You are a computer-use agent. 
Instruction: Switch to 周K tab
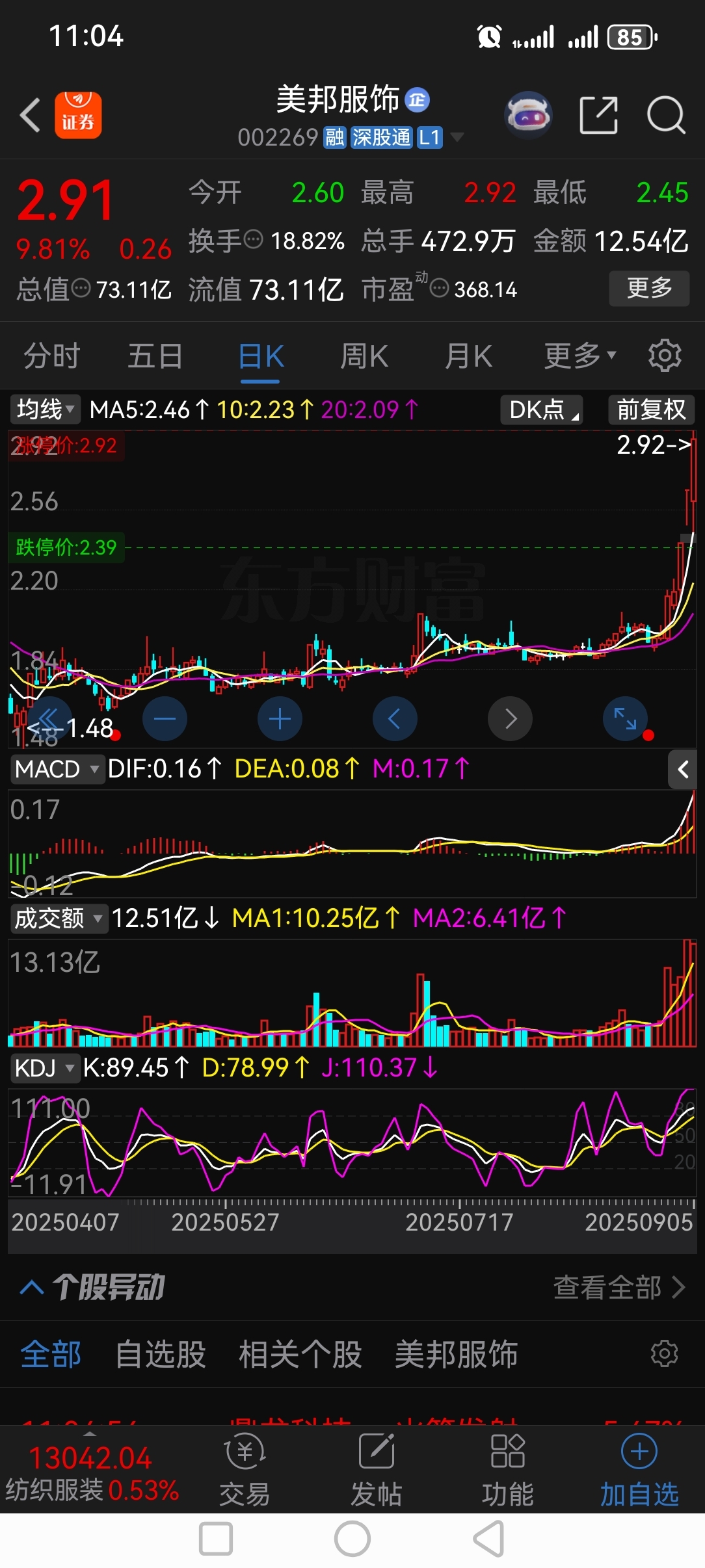click(x=364, y=356)
